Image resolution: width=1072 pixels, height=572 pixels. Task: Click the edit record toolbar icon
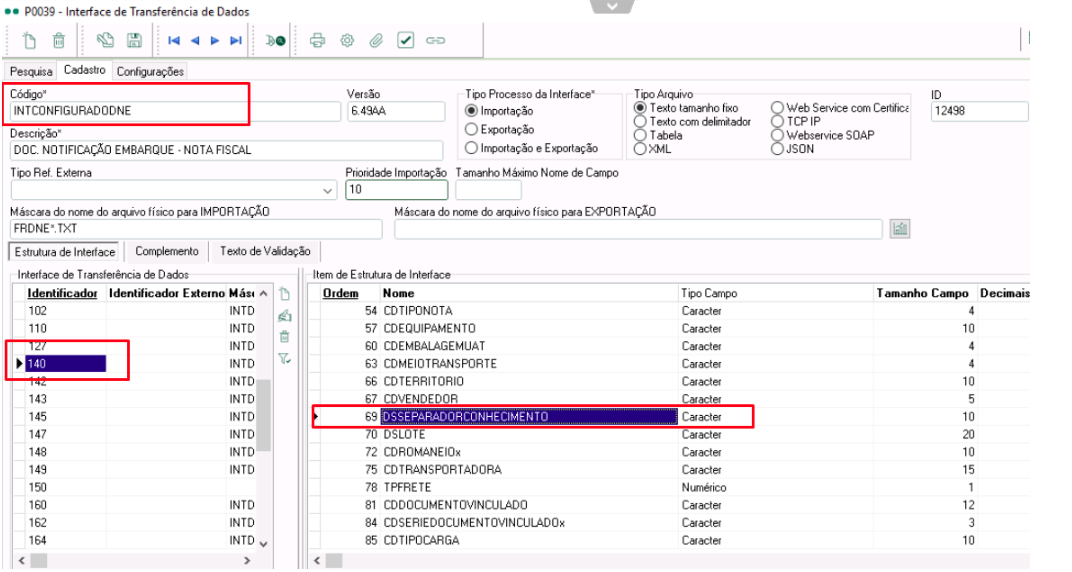coord(105,41)
